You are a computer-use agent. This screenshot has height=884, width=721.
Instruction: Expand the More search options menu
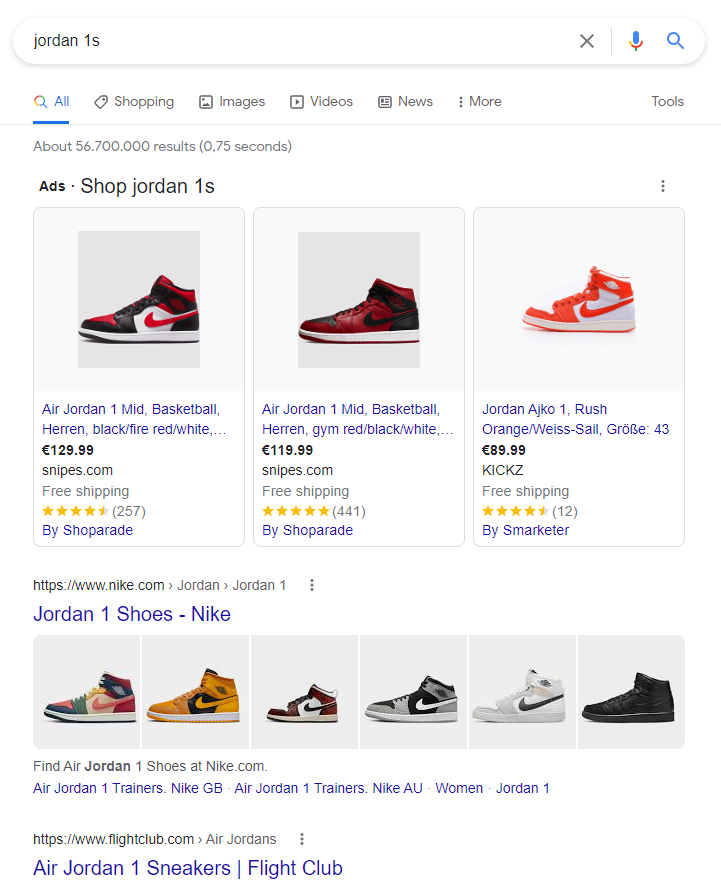point(479,102)
